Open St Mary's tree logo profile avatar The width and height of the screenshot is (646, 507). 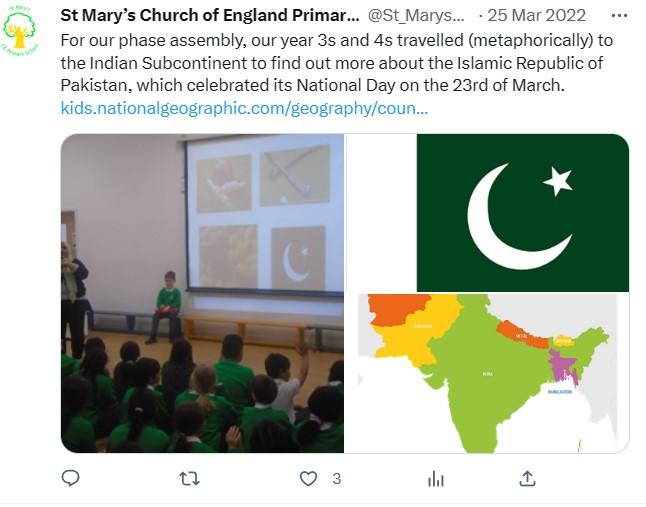tap(19, 31)
